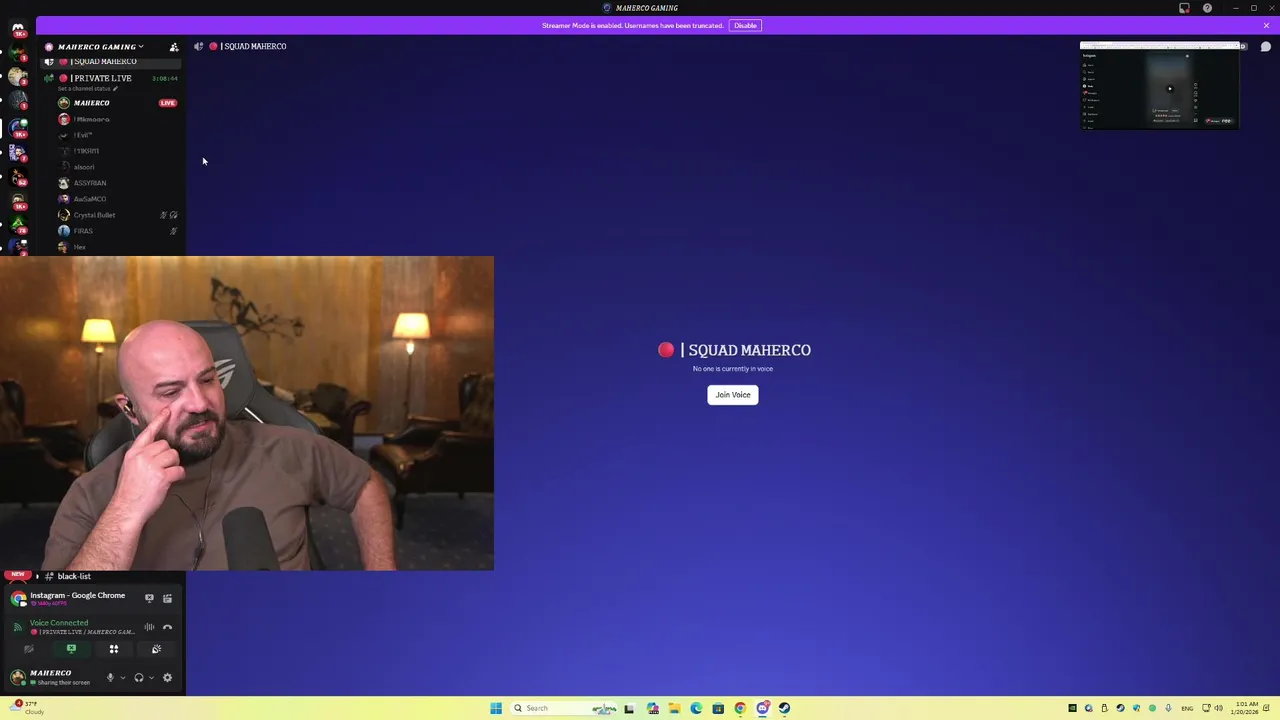Viewport: 1280px width, 720px height.
Task: Click the NEW unreads indicator badge
Action: pyautogui.click(x=18, y=575)
